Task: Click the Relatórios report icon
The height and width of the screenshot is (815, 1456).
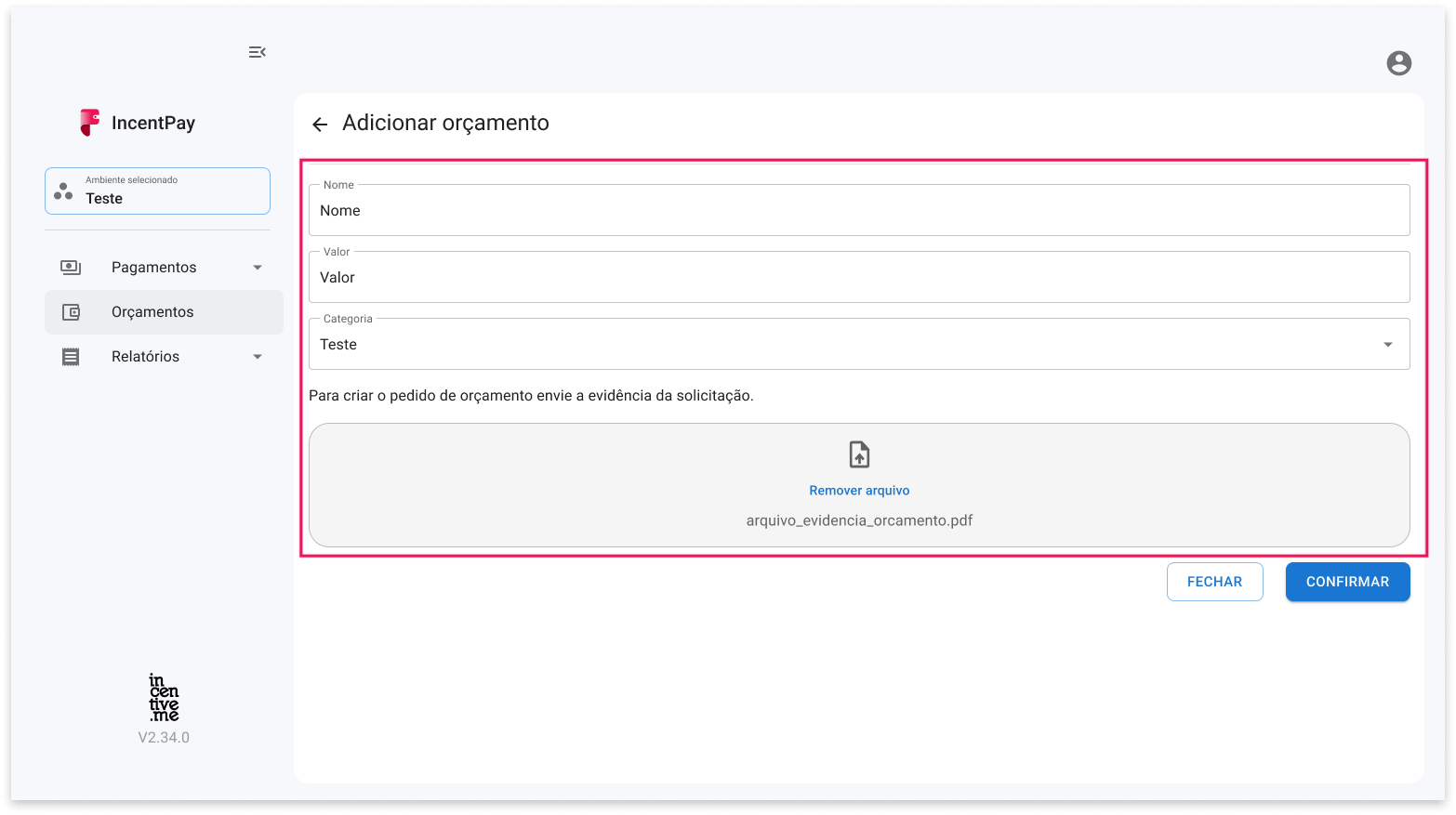Action: [71, 357]
